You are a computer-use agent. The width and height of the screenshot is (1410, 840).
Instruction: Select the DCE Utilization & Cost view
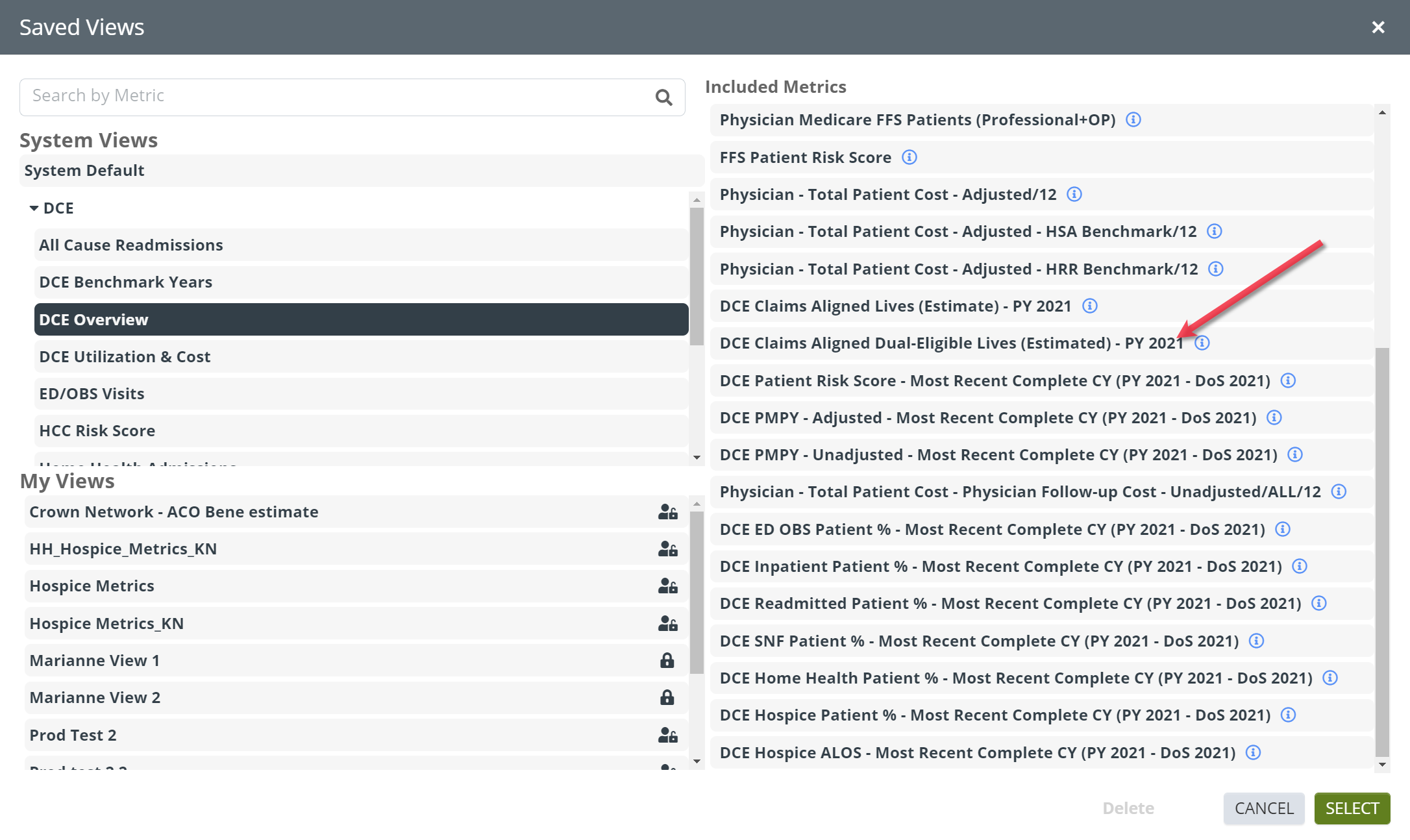click(x=361, y=357)
